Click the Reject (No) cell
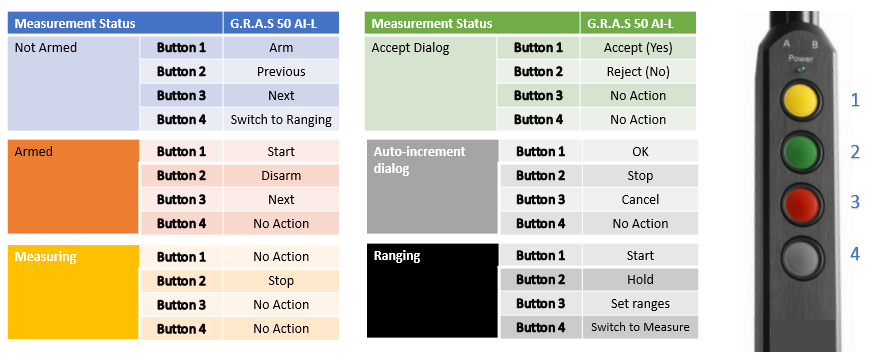The image size is (873, 361). coord(638,72)
